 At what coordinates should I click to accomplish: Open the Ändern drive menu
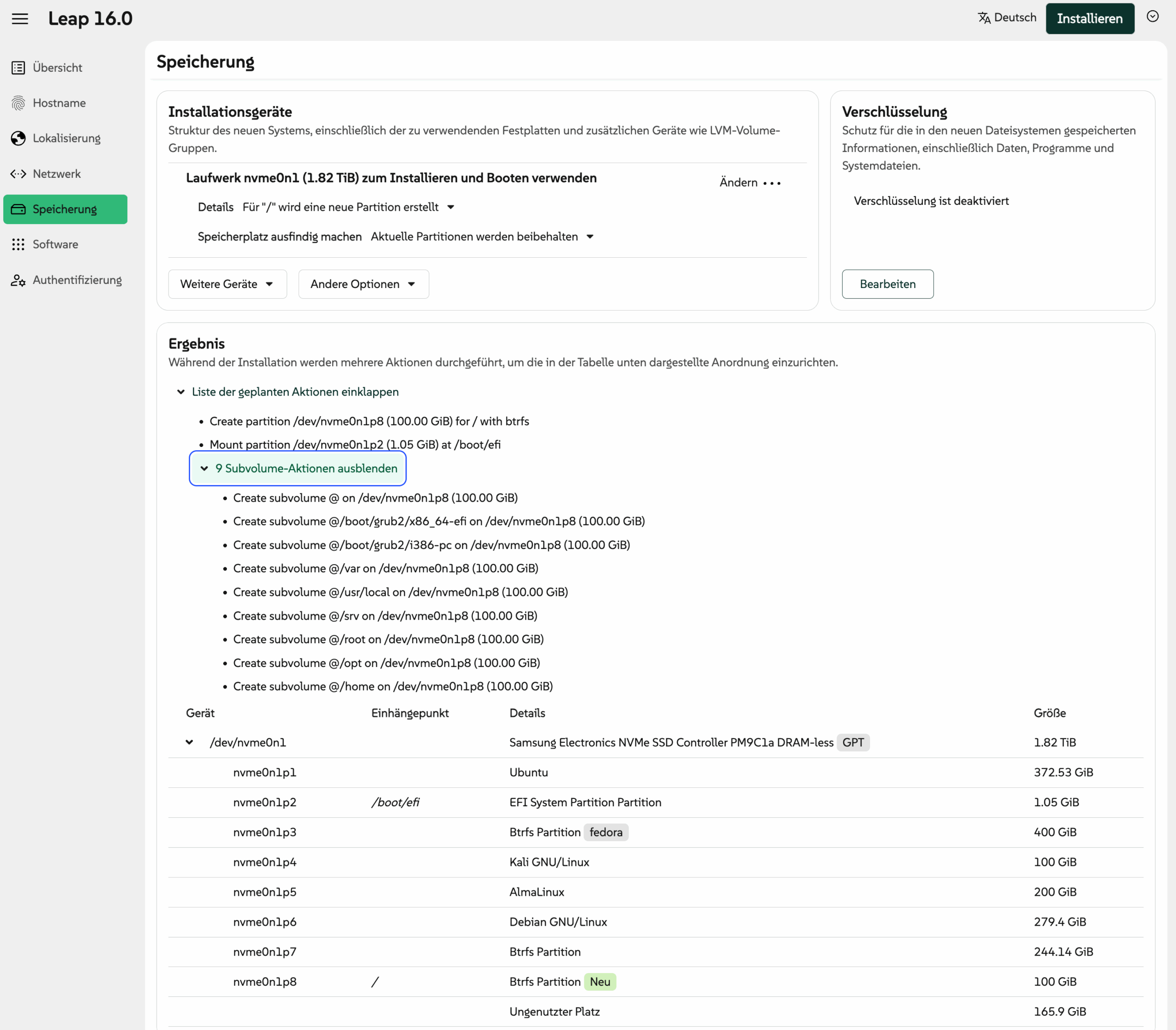click(750, 182)
